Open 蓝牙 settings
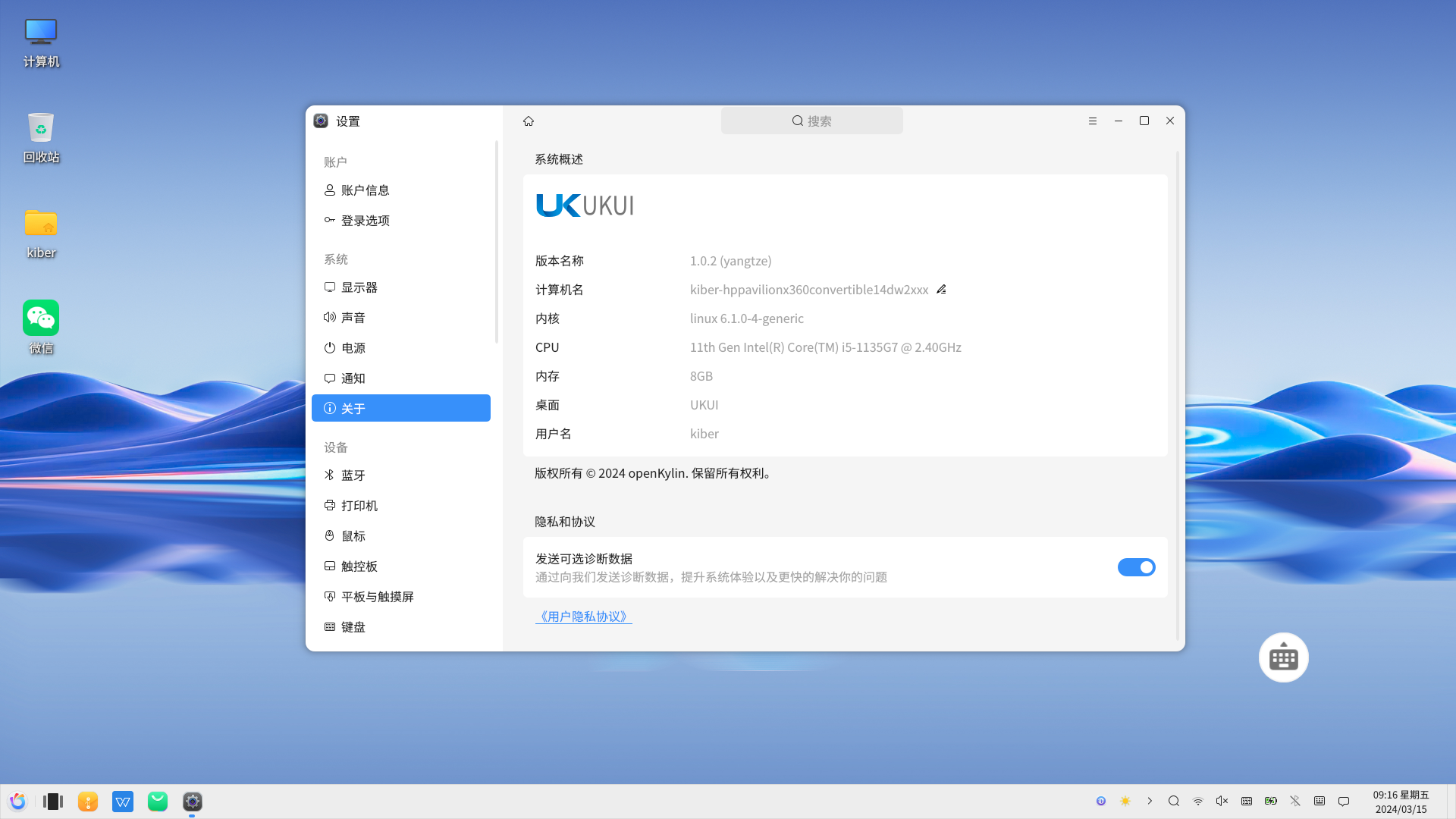 tap(401, 475)
